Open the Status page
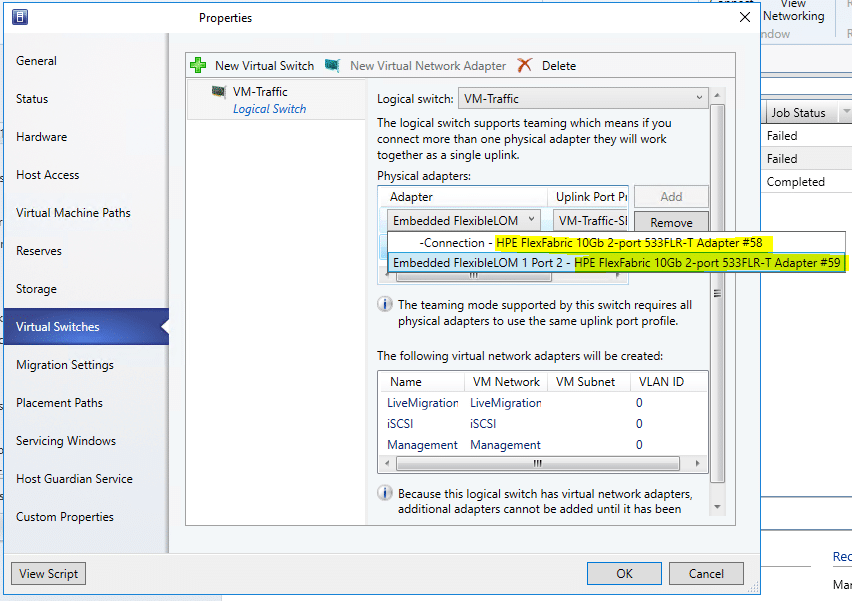This screenshot has height=601, width=852. tap(32, 99)
